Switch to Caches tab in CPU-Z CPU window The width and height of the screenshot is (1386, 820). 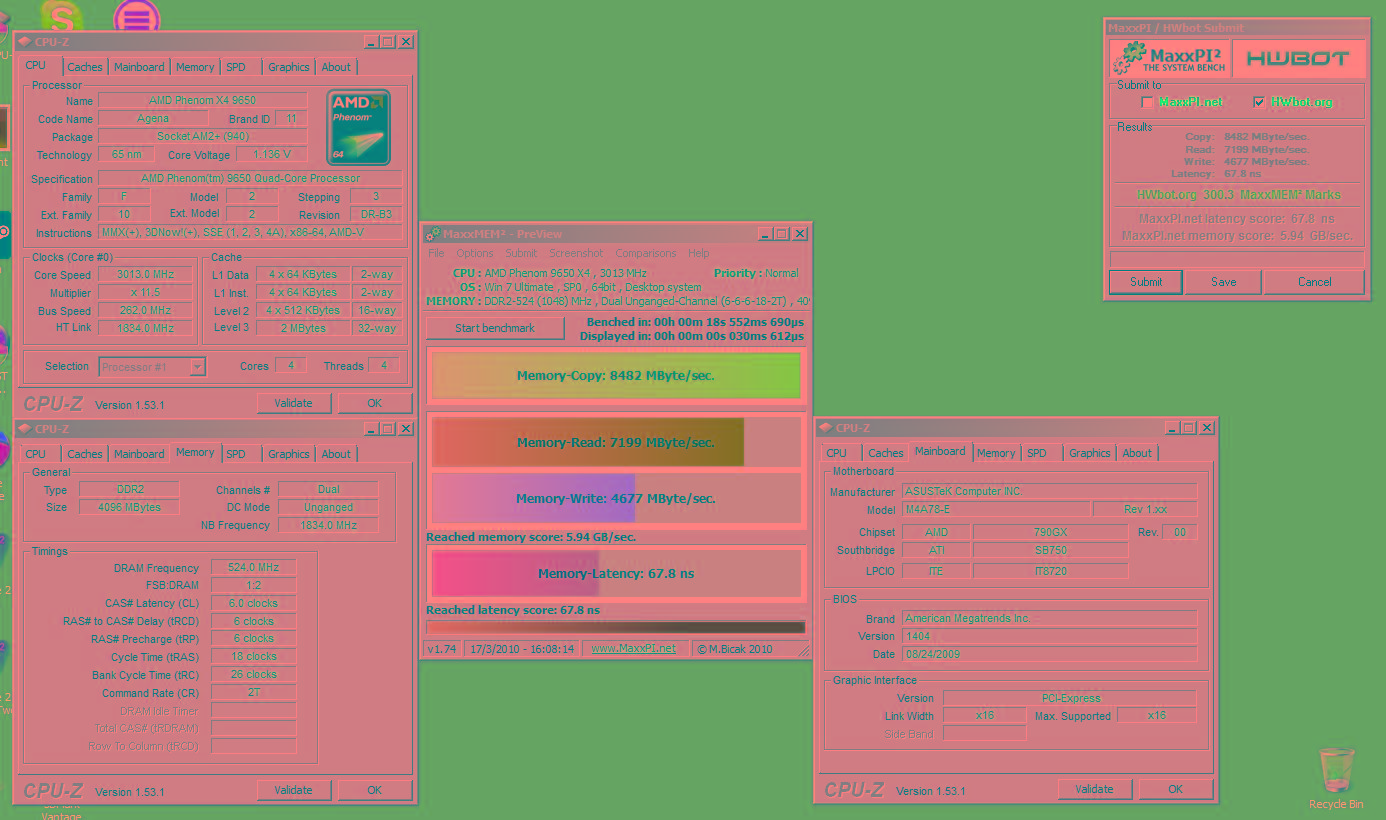(x=84, y=67)
